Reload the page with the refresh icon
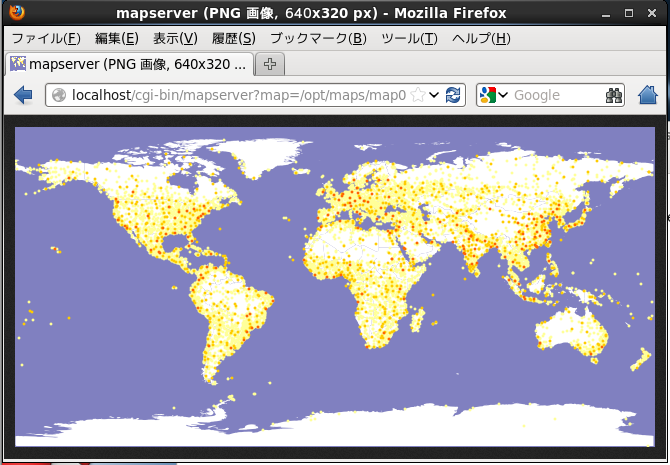 point(453,95)
